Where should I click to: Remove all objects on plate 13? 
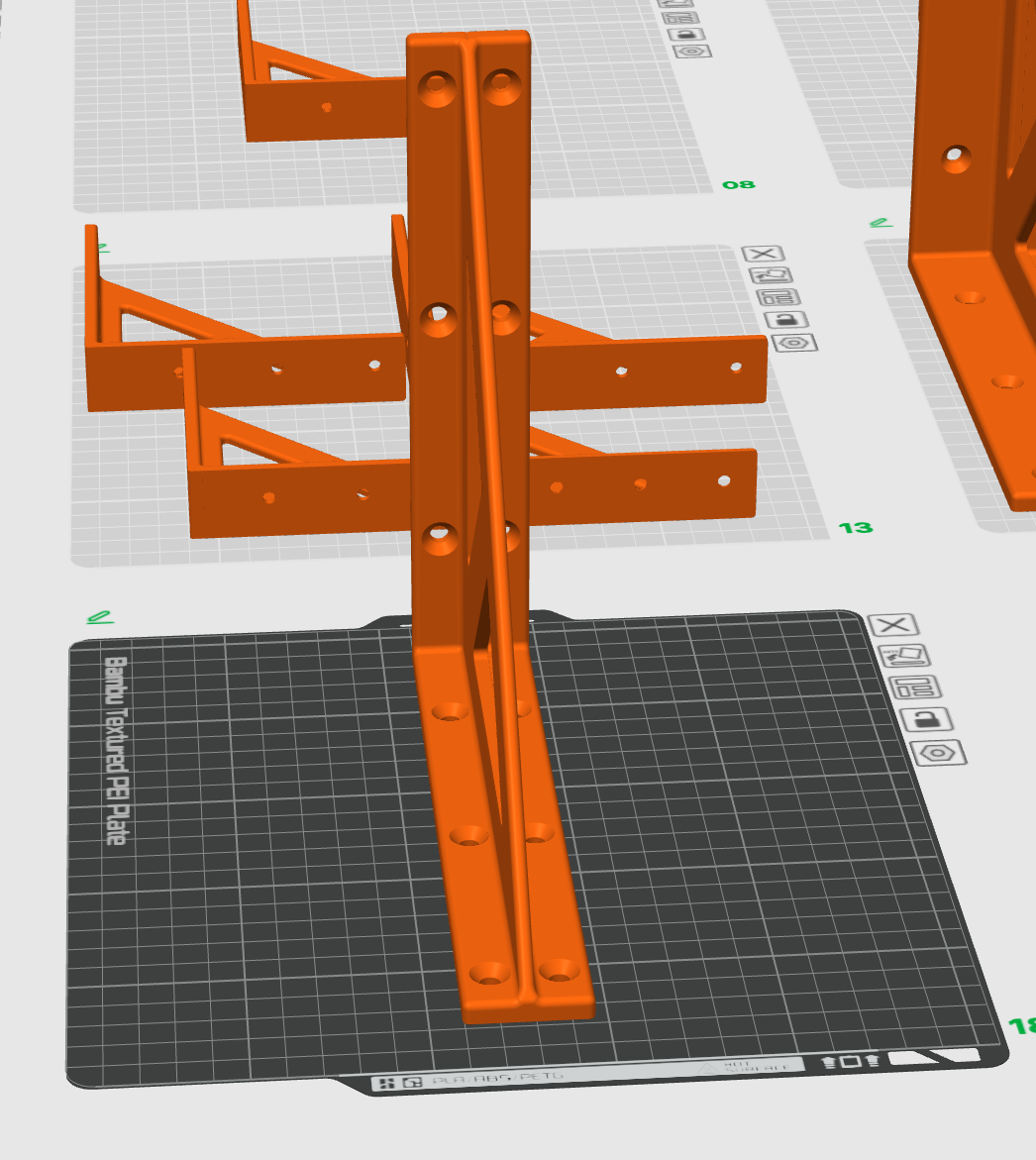pyautogui.click(x=764, y=255)
